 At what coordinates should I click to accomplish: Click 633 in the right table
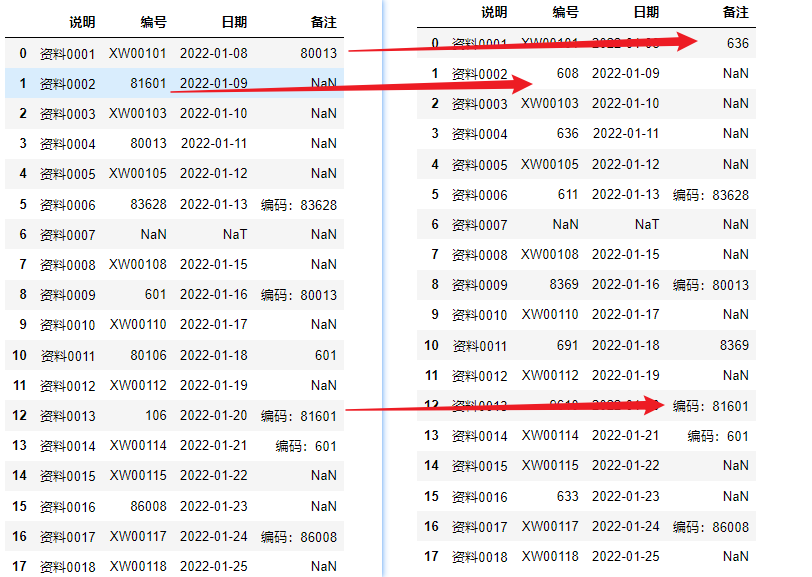tap(568, 496)
